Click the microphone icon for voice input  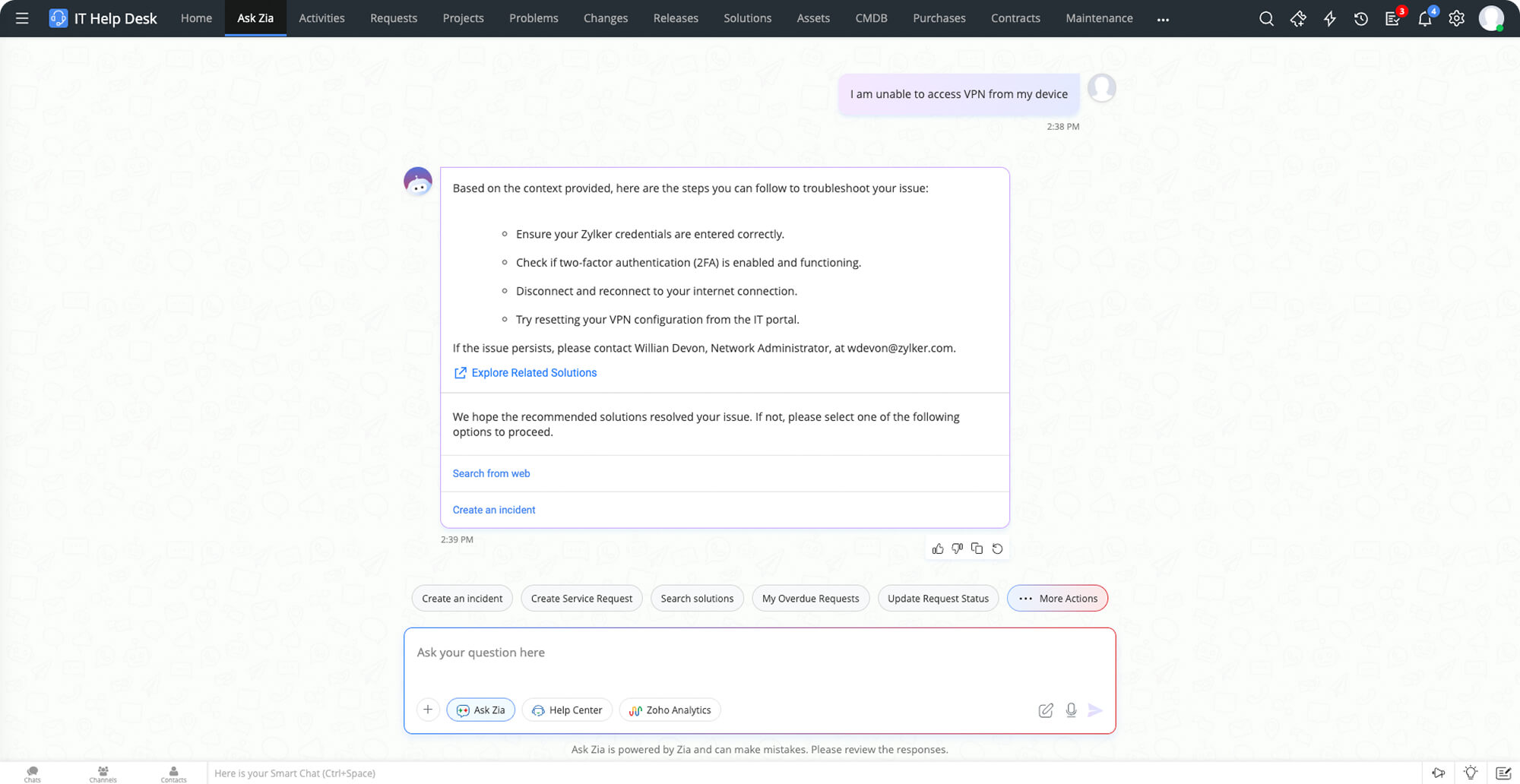point(1071,710)
